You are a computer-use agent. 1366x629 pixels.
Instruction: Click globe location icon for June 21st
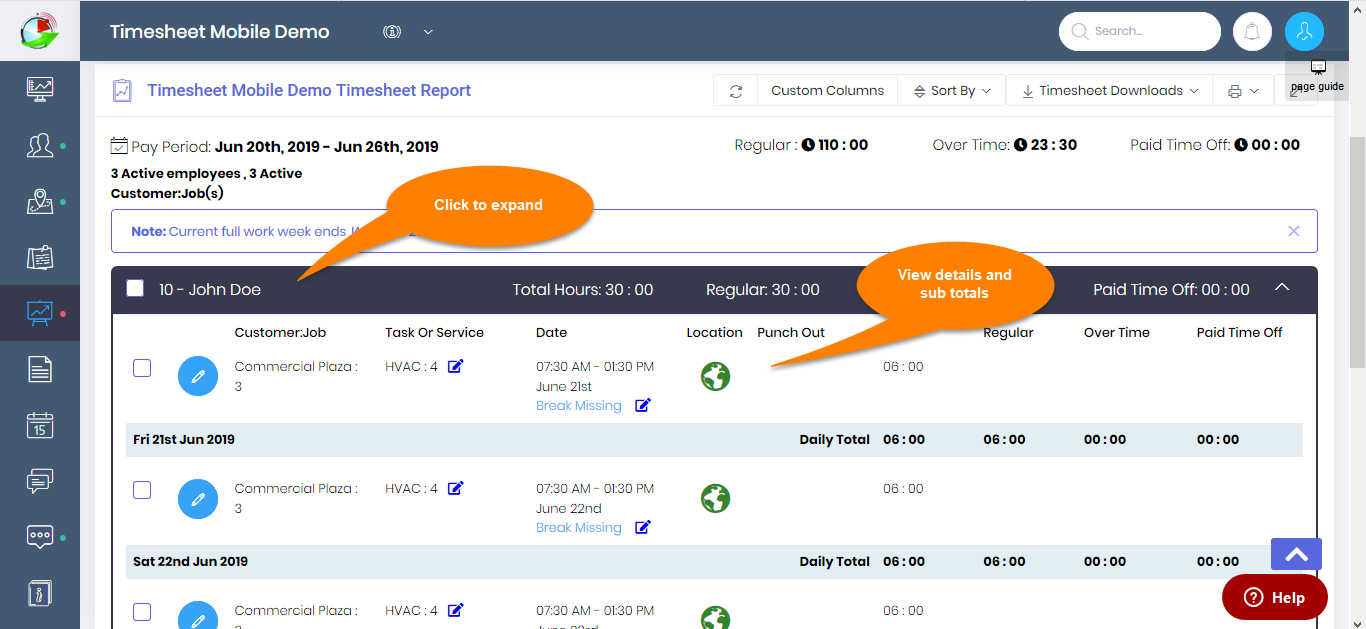(715, 377)
